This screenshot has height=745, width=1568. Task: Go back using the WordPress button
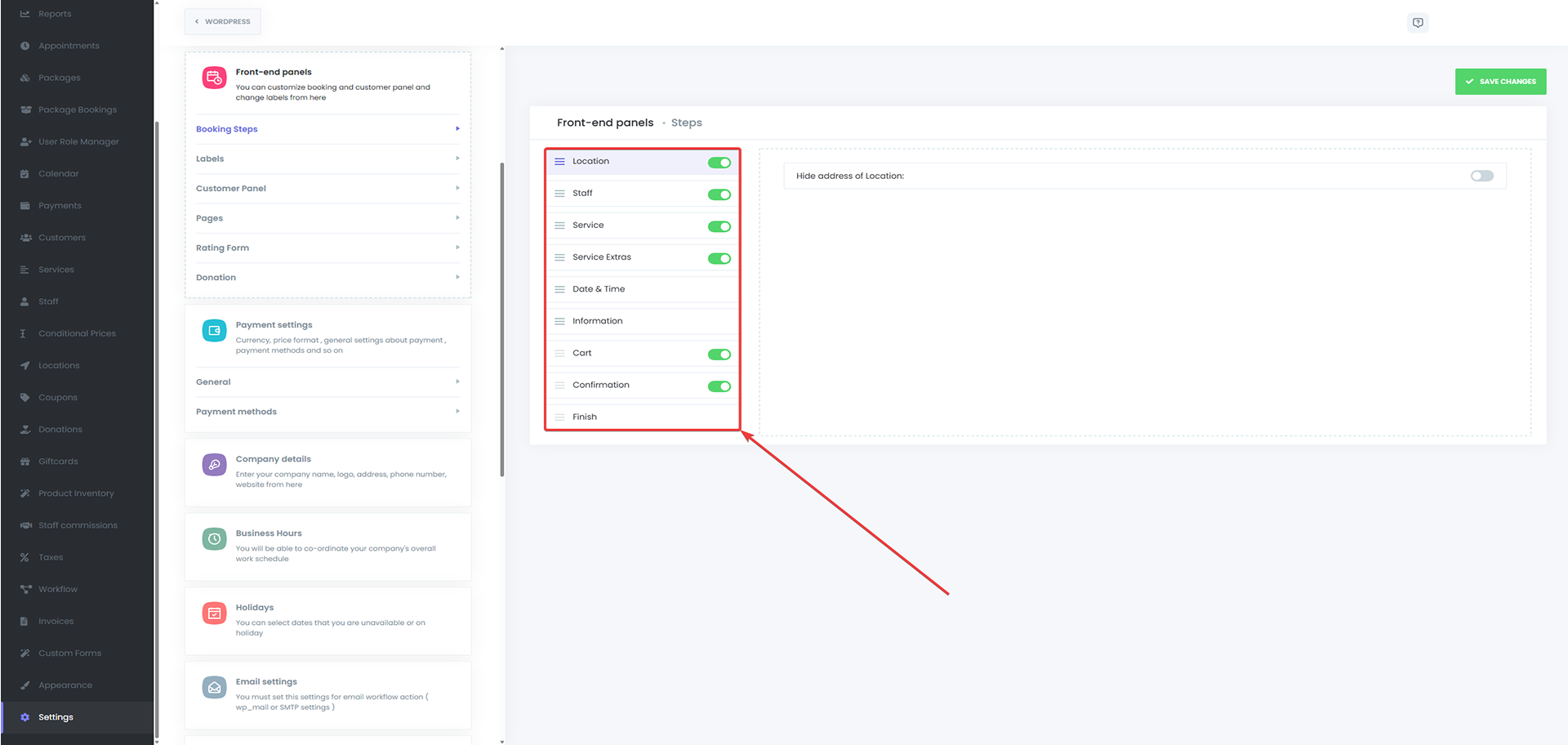click(x=223, y=22)
